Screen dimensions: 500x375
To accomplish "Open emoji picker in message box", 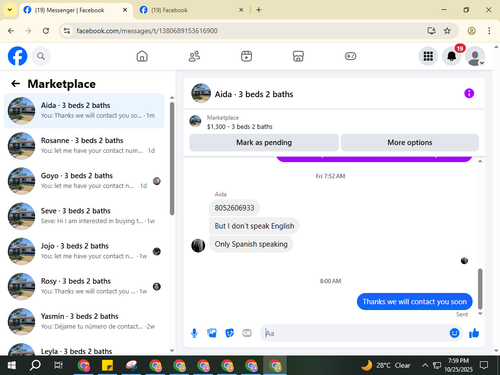I will pos(454,333).
